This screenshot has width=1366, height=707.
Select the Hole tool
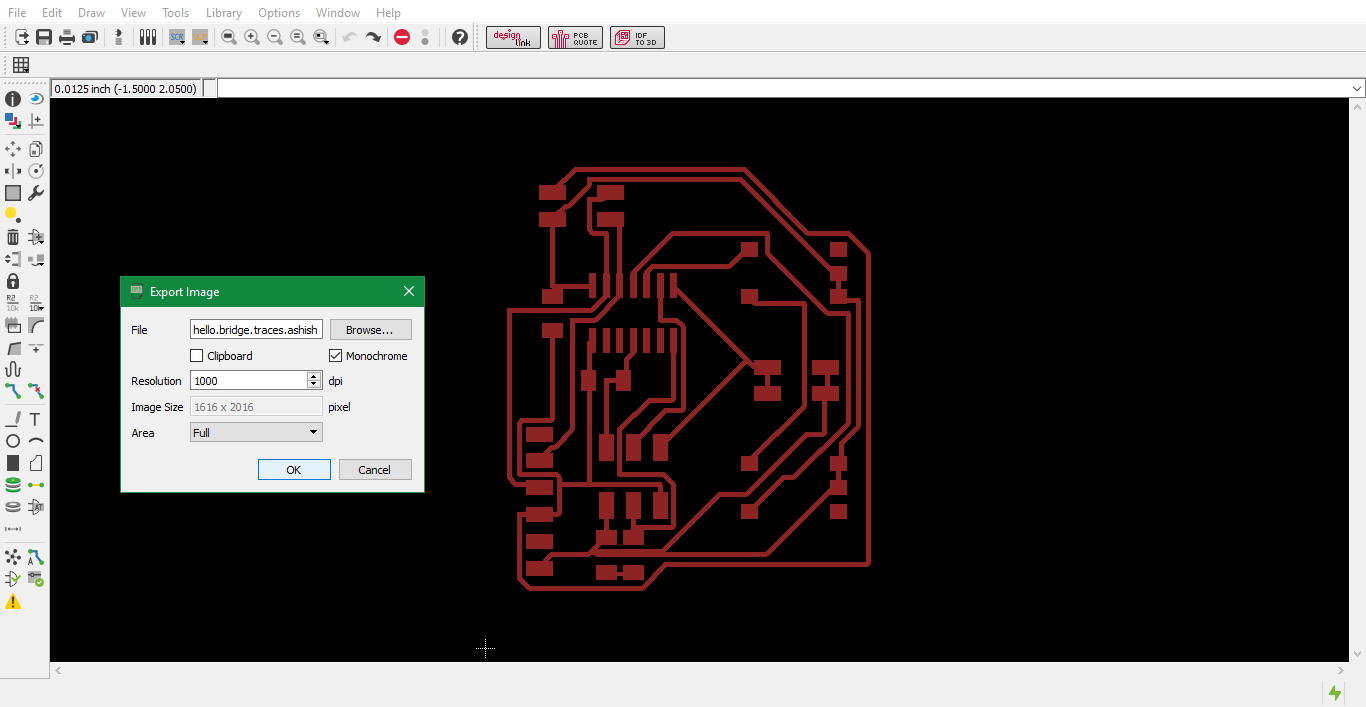point(13,507)
